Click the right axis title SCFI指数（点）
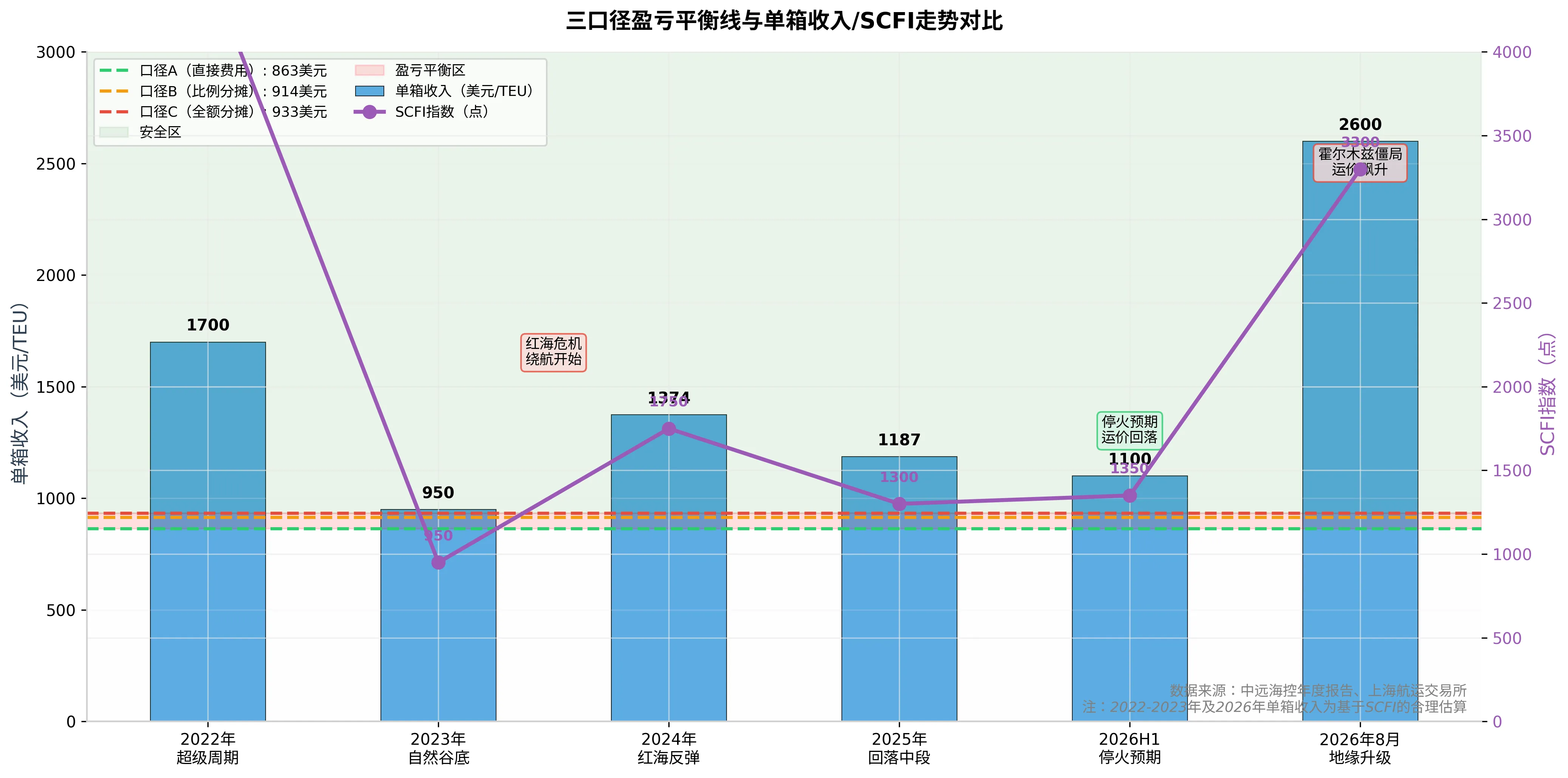The image size is (1568, 778). pos(1547,394)
